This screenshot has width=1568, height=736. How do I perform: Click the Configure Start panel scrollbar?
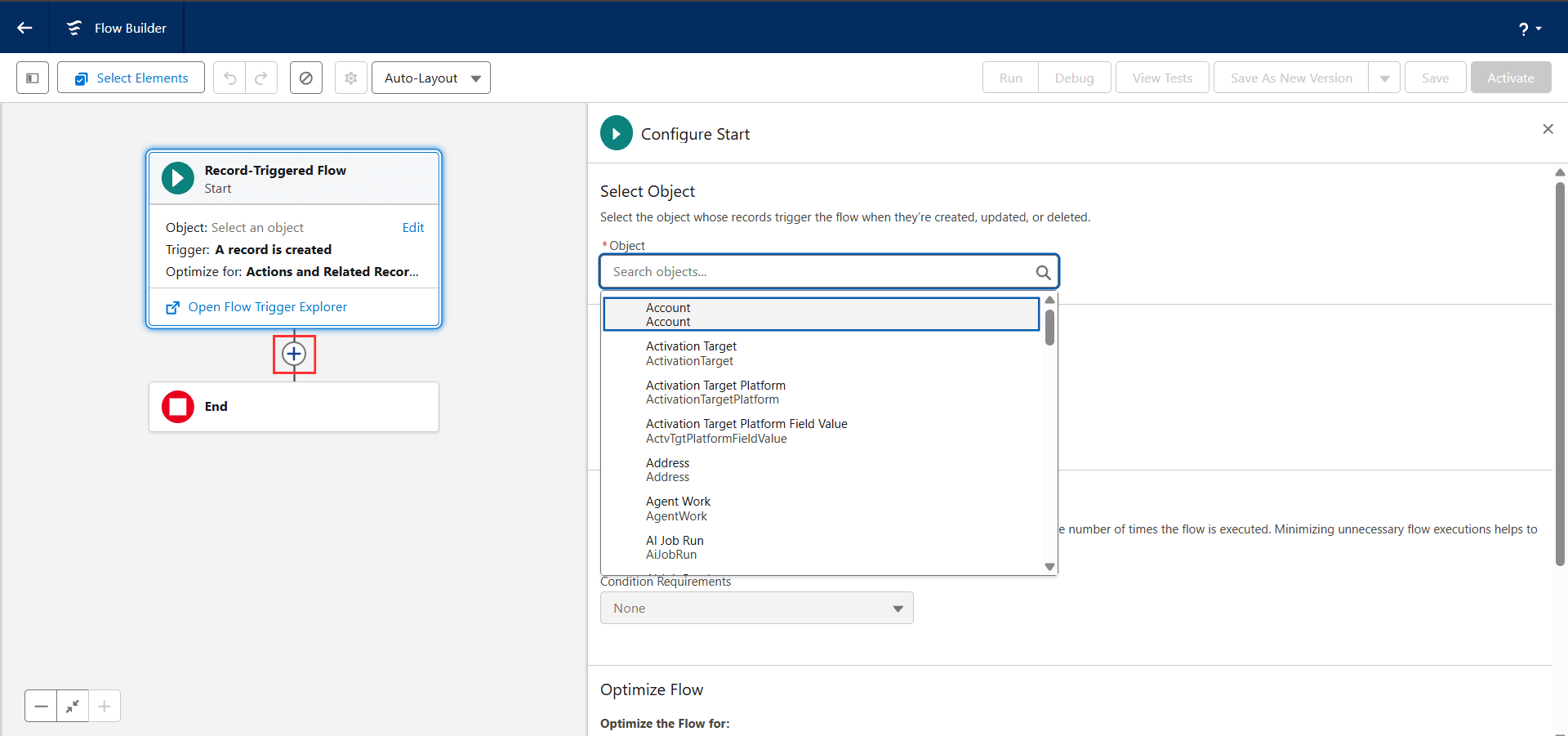(1560, 373)
